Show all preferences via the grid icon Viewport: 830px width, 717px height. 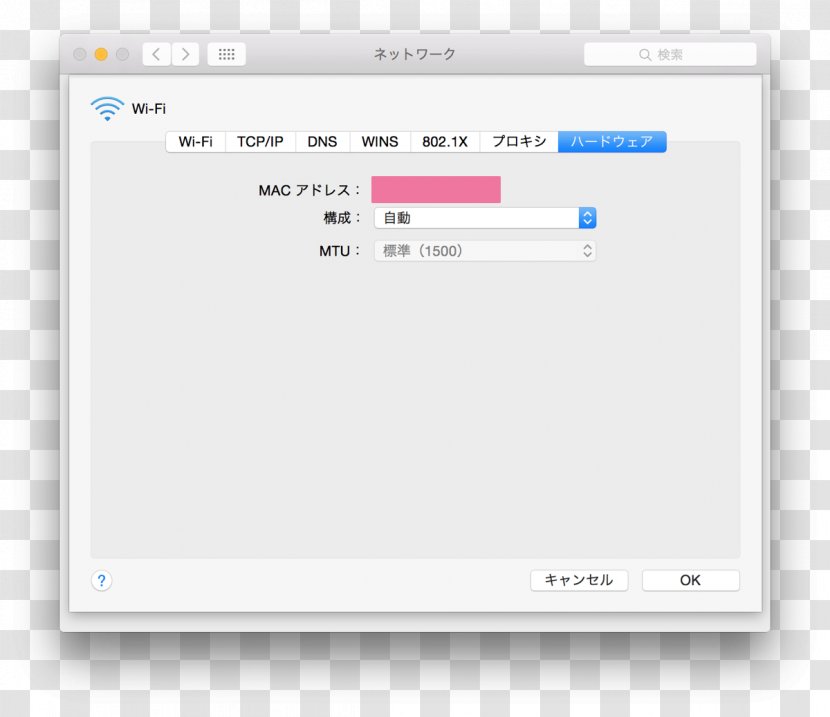[x=227, y=54]
